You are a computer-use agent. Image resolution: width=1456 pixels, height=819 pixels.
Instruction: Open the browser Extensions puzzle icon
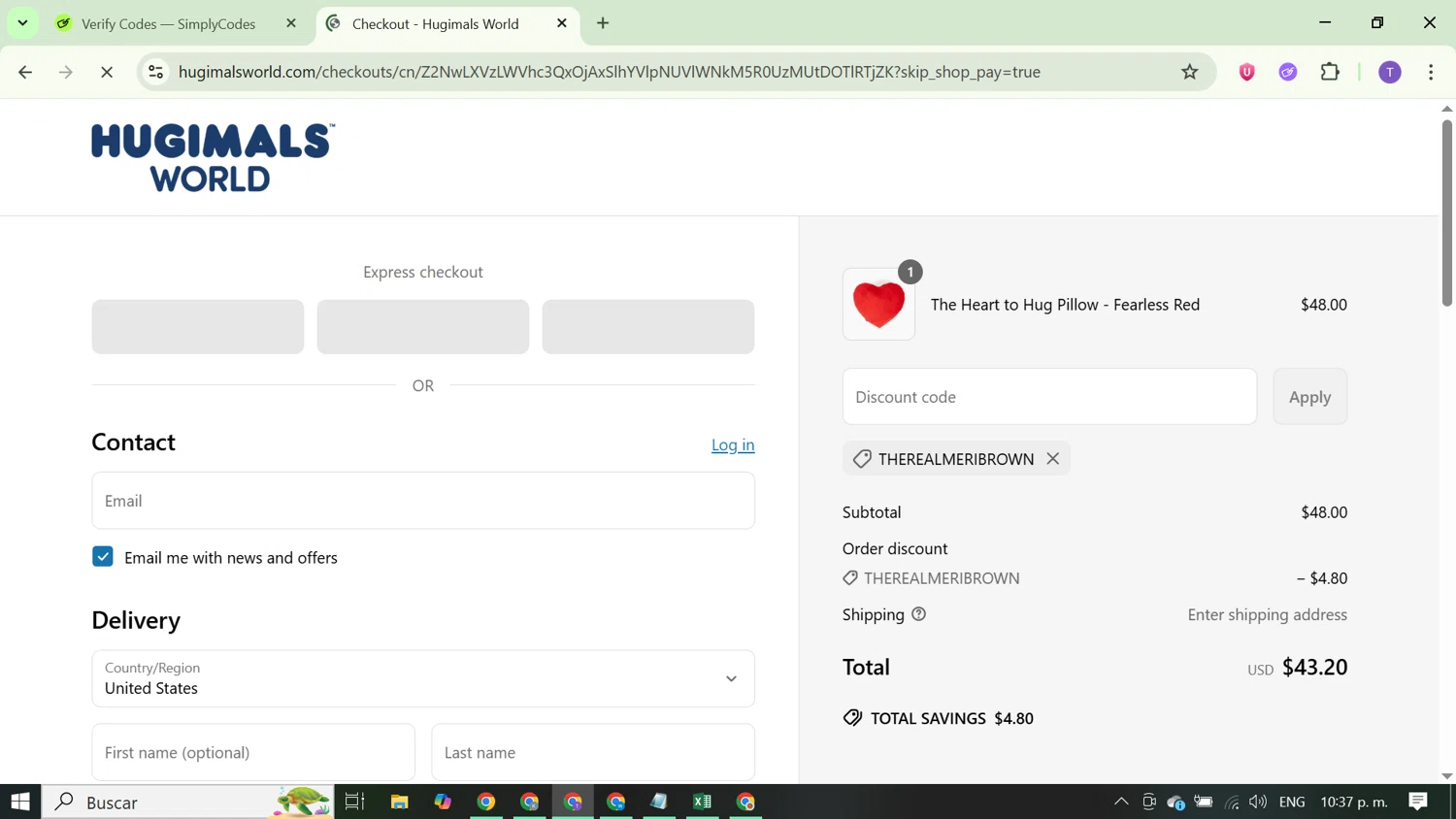coord(1330,72)
